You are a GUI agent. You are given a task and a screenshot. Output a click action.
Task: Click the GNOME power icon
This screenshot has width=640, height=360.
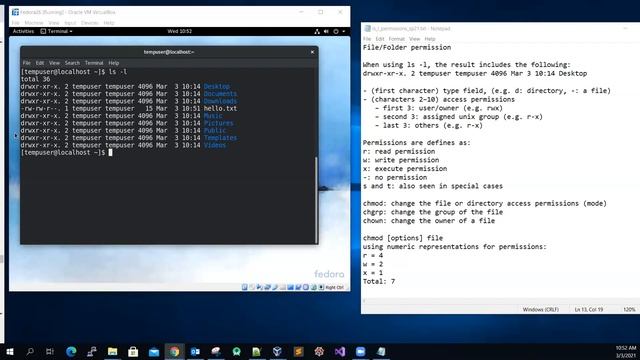coord(336,31)
